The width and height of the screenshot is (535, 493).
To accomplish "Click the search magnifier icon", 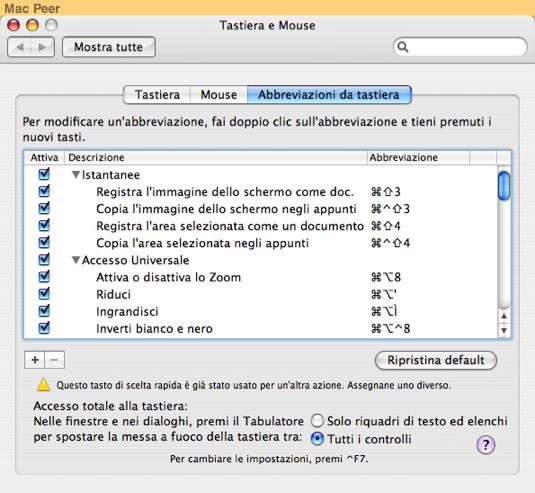I will coord(403,47).
